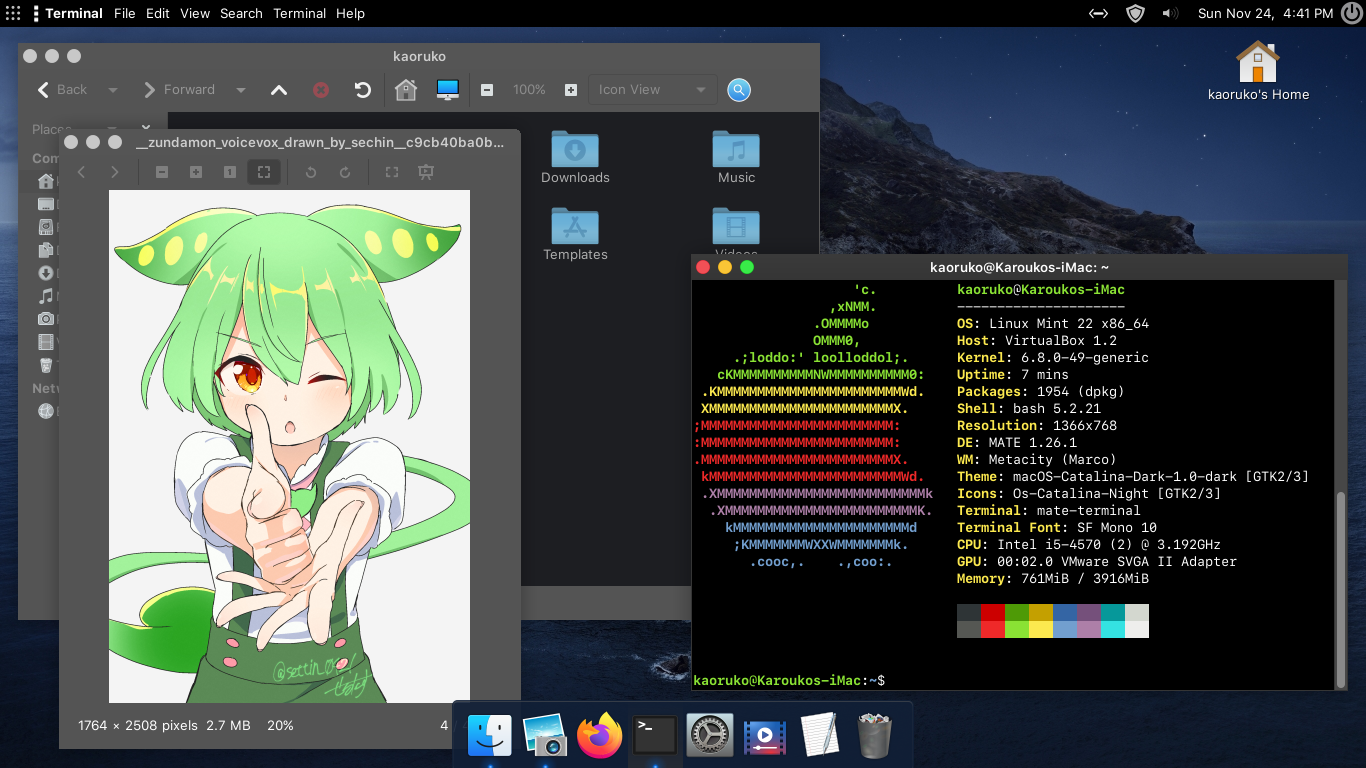Rotate the image counterclockwise
This screenshot has width=1366, height=768.
click(x=311, y=172)
